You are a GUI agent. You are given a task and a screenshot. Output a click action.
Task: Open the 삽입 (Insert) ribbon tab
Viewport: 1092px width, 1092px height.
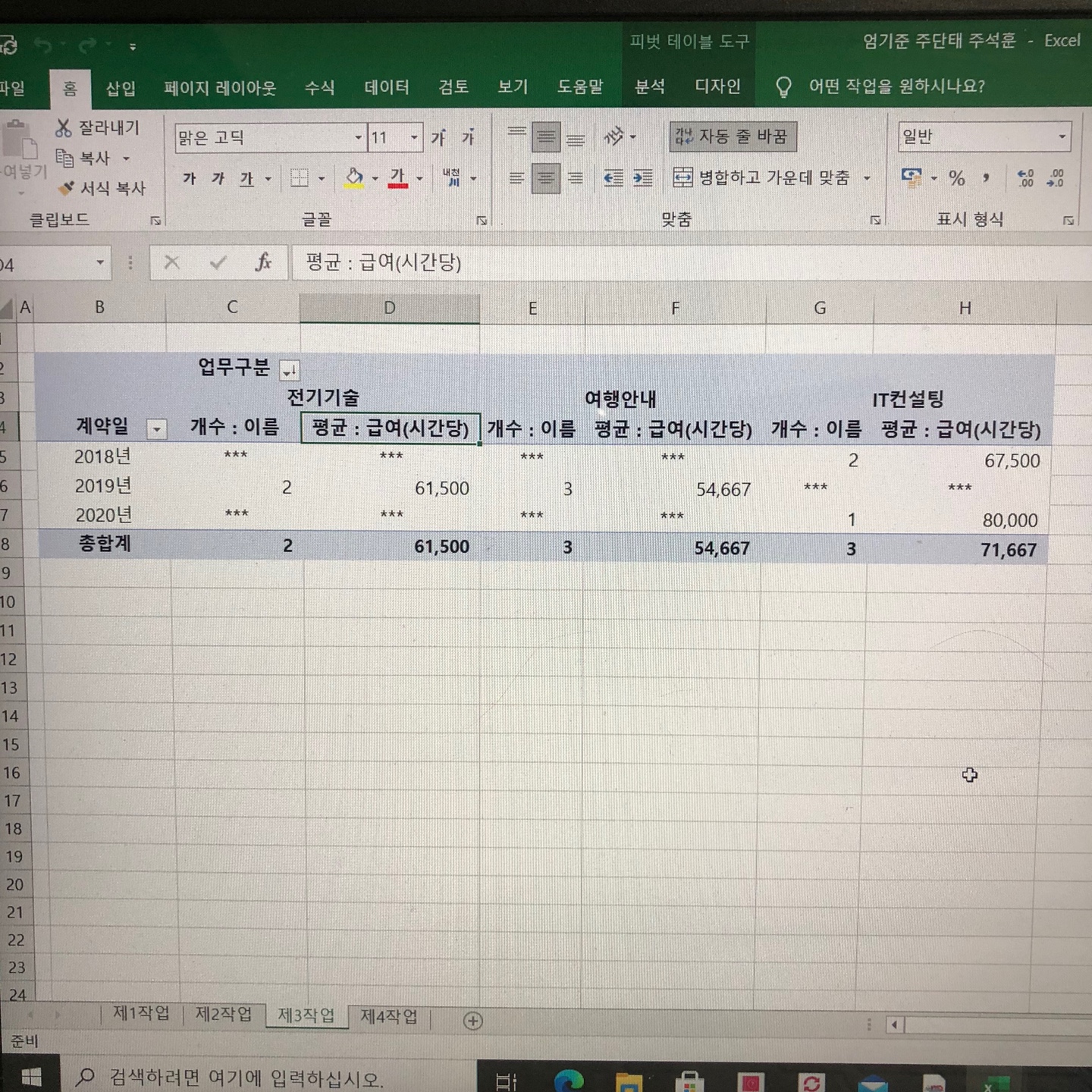click(x=121, y=88)
